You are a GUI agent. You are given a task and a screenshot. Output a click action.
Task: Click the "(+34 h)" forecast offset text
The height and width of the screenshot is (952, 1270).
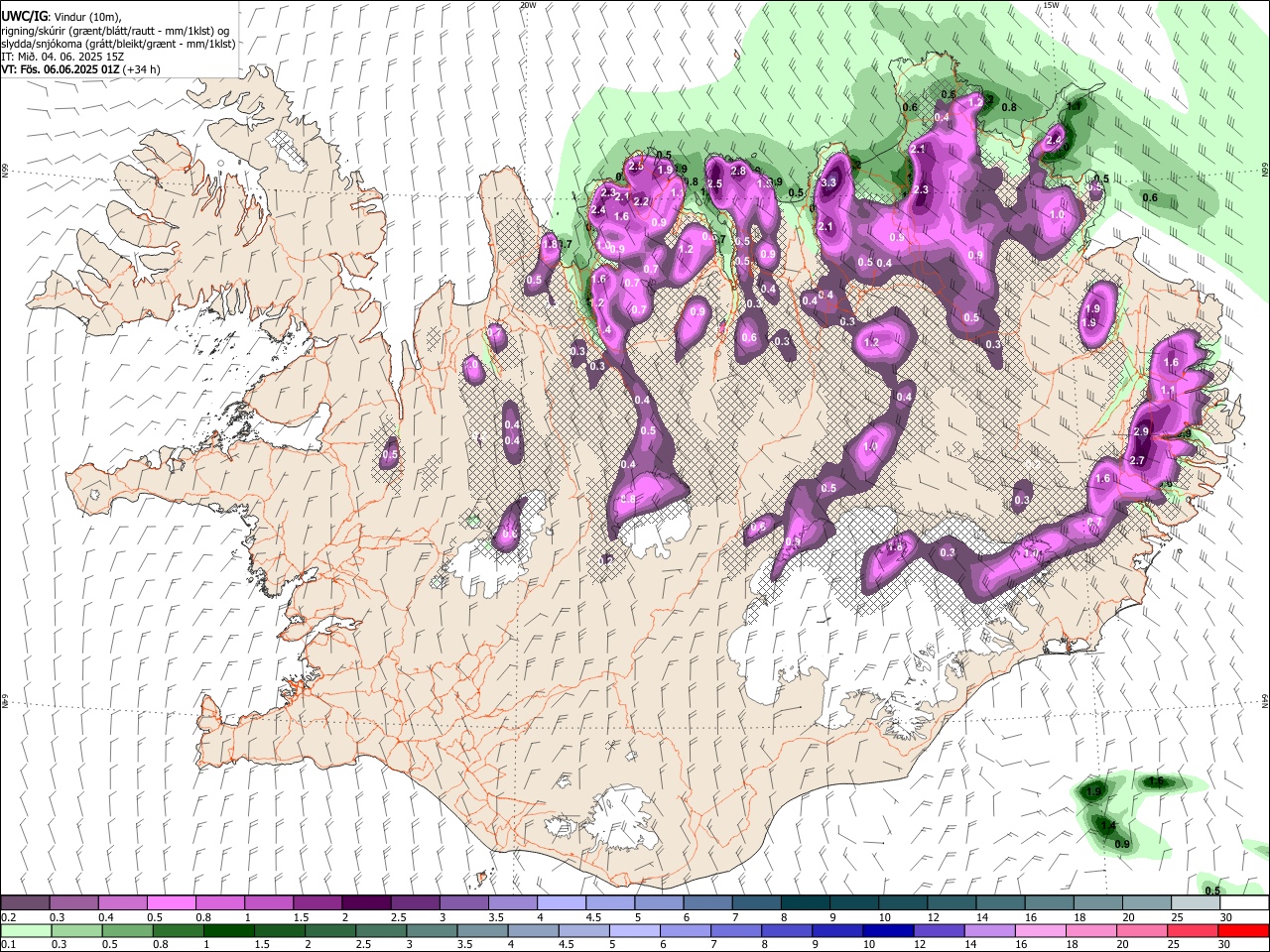(144, 69)
